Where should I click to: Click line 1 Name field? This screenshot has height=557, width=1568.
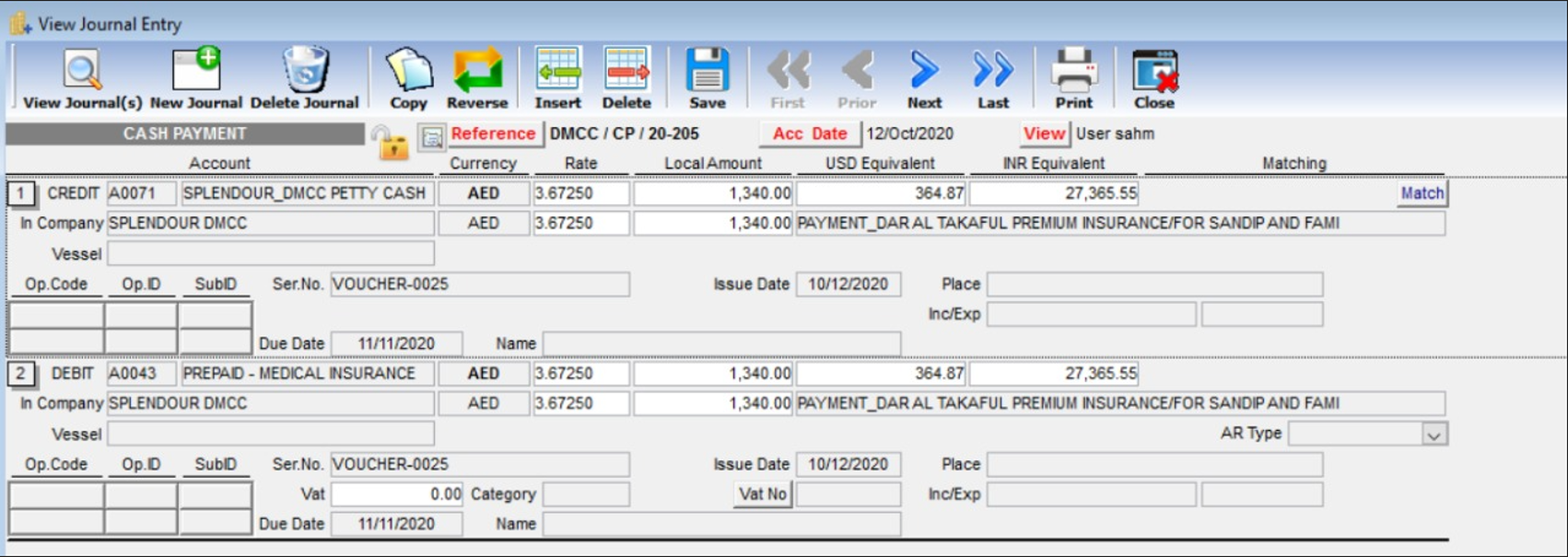[721, 344]
